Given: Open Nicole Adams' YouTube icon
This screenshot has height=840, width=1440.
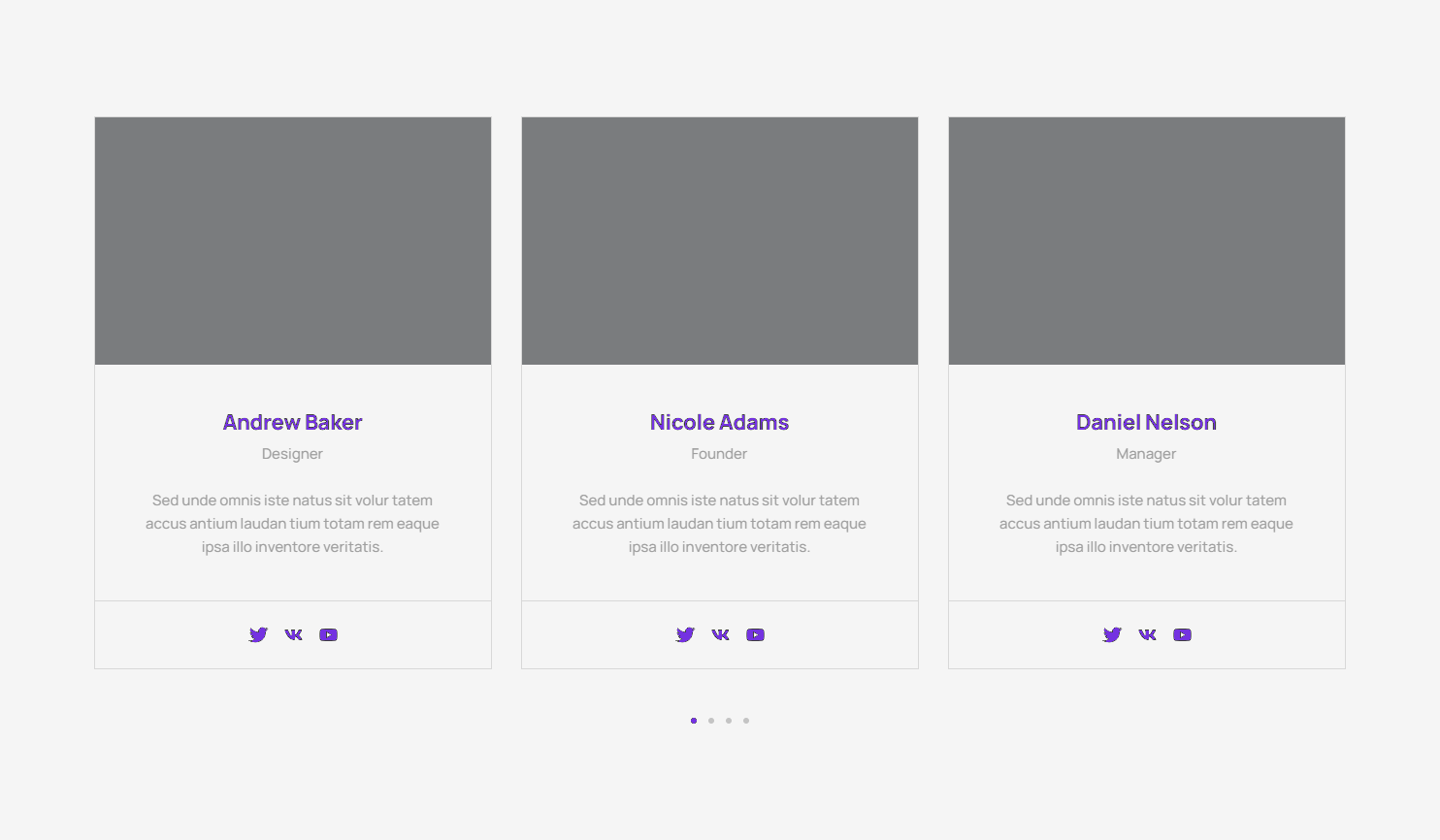Looking at the screenshot, I should point(756,634).
